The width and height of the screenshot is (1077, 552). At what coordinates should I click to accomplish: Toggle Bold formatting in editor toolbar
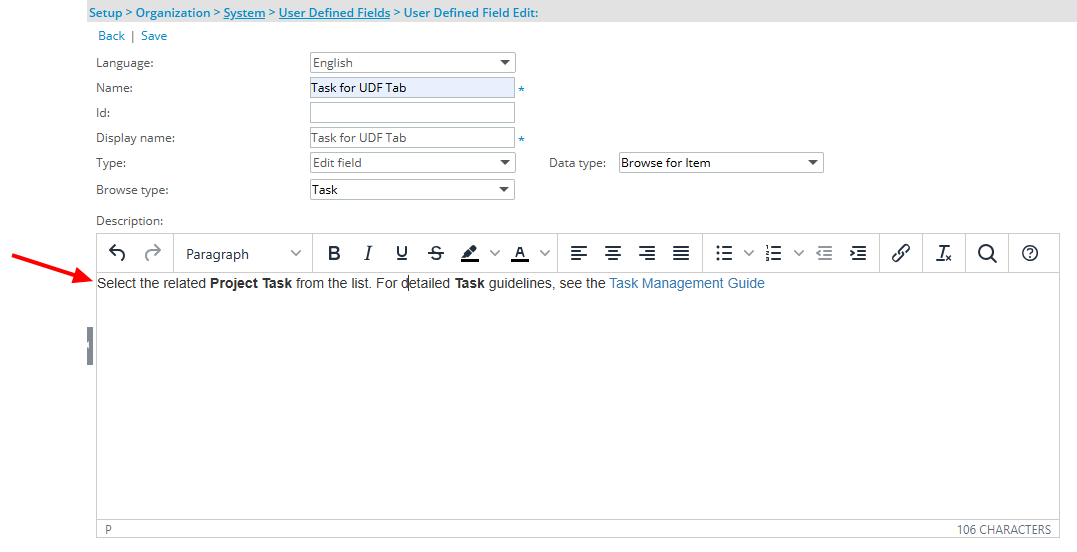point(334,253)
